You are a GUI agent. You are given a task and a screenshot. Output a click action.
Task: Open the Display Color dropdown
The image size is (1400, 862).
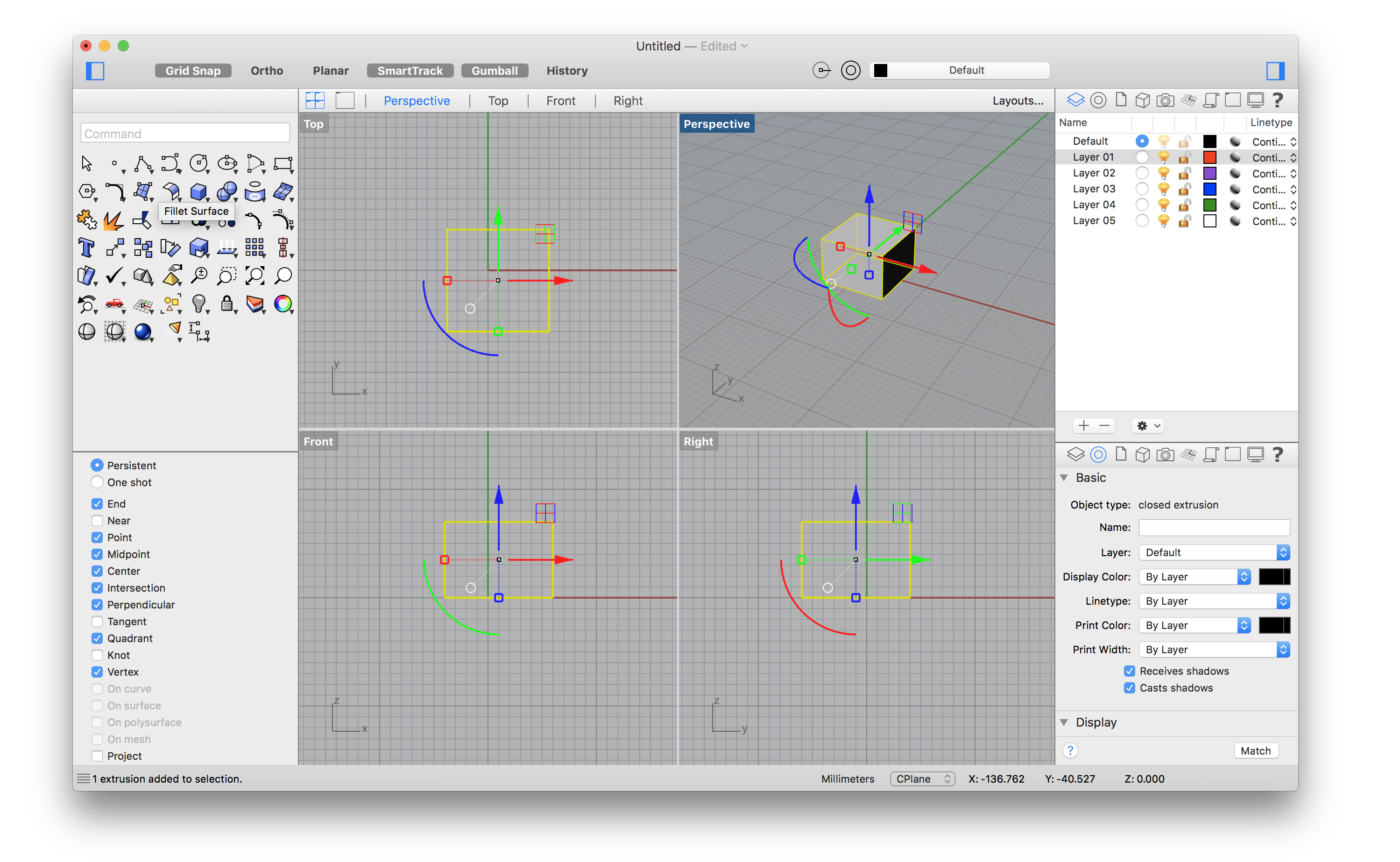pos(1194,576)
